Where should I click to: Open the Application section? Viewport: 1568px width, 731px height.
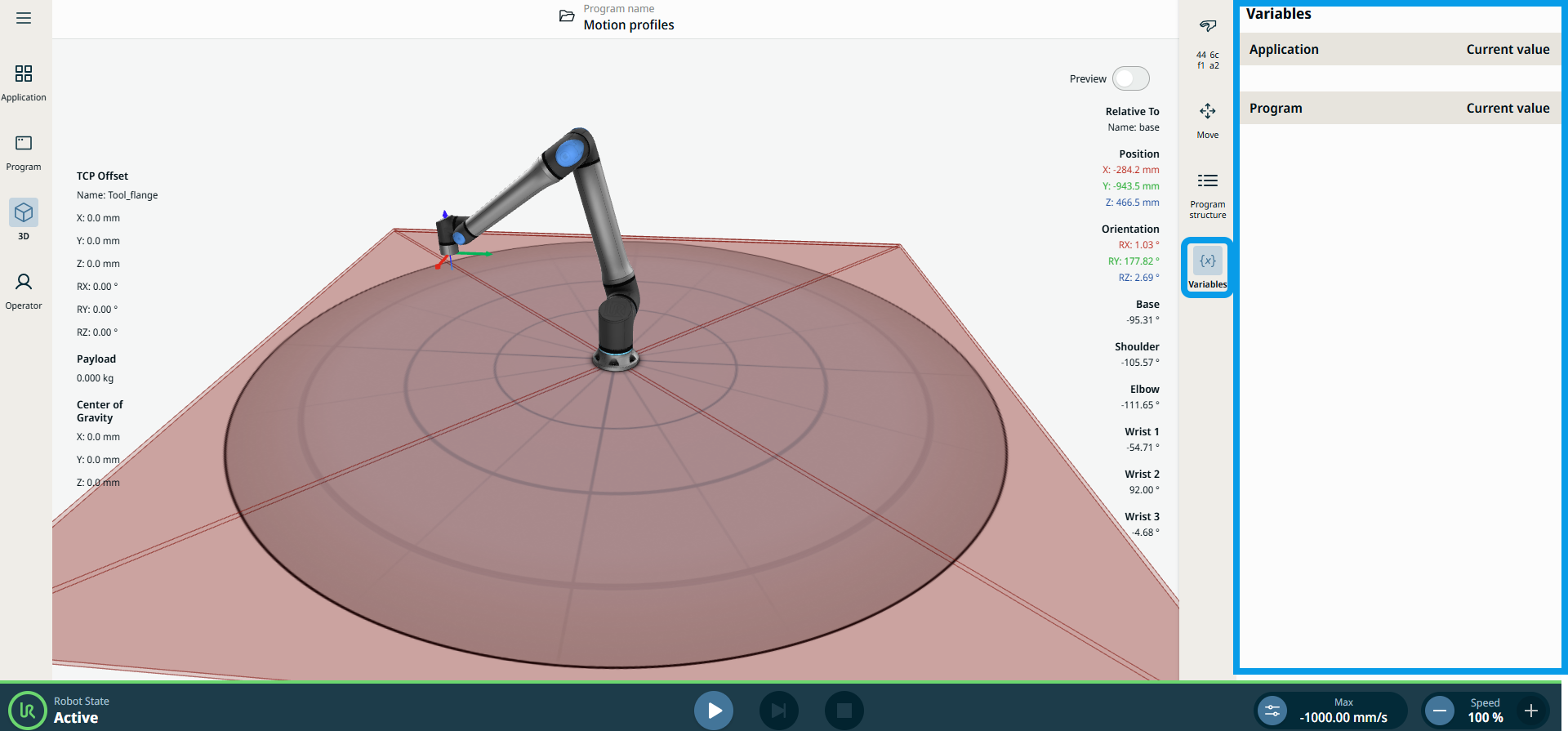tap(24, 82)
